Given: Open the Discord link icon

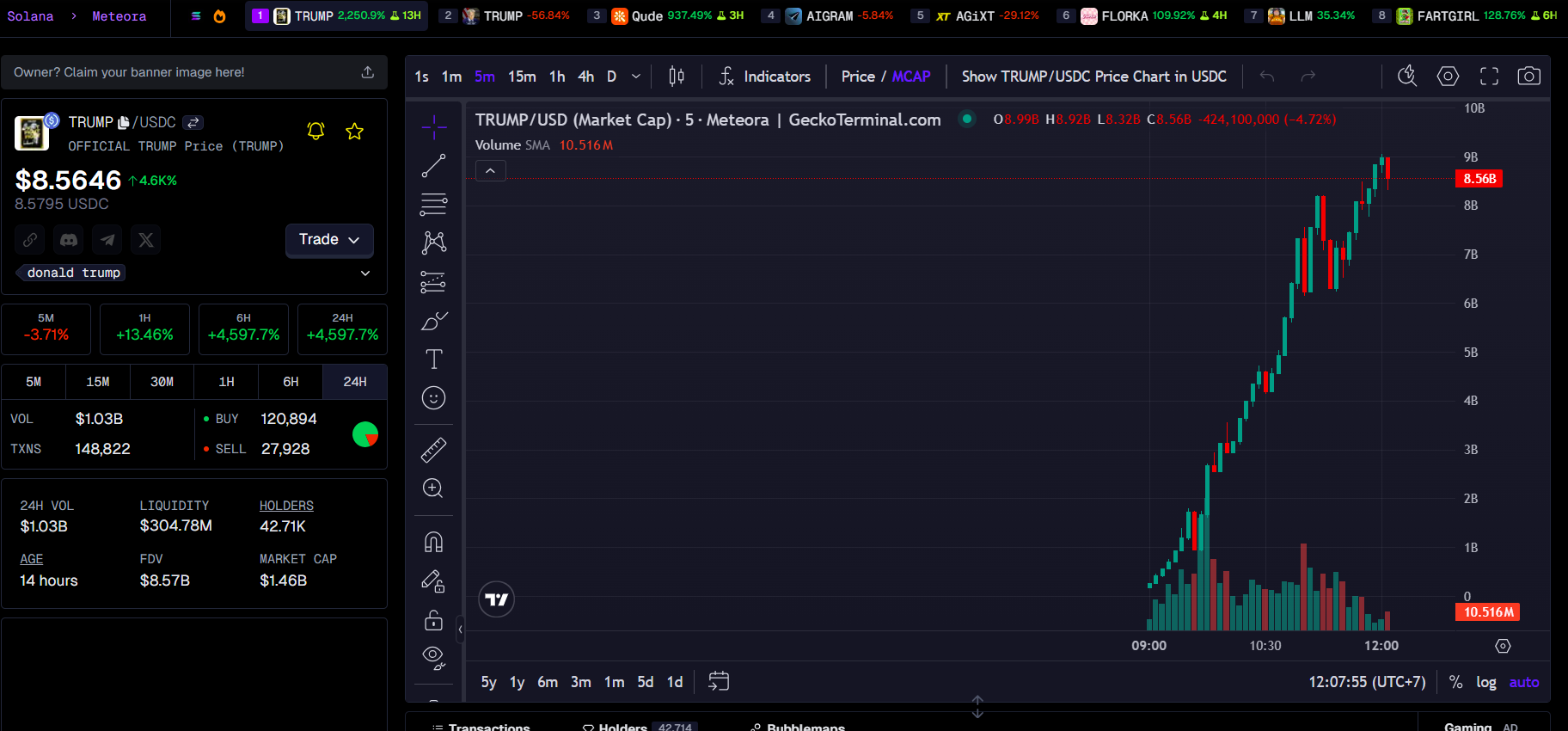Looking at the screenshot, I should pos(69,240).
